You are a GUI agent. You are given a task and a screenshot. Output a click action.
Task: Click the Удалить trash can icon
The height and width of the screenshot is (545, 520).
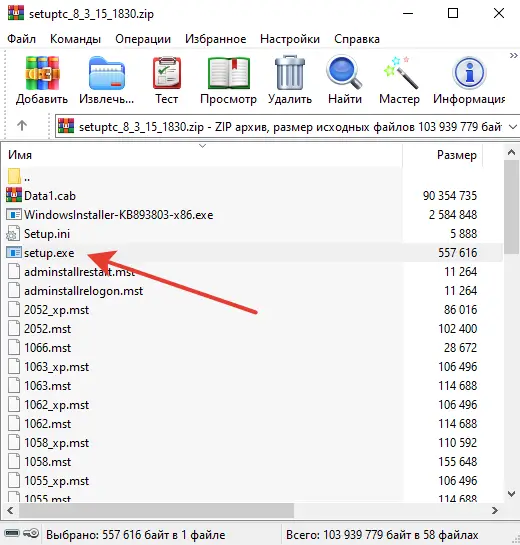tap(290, 73)
